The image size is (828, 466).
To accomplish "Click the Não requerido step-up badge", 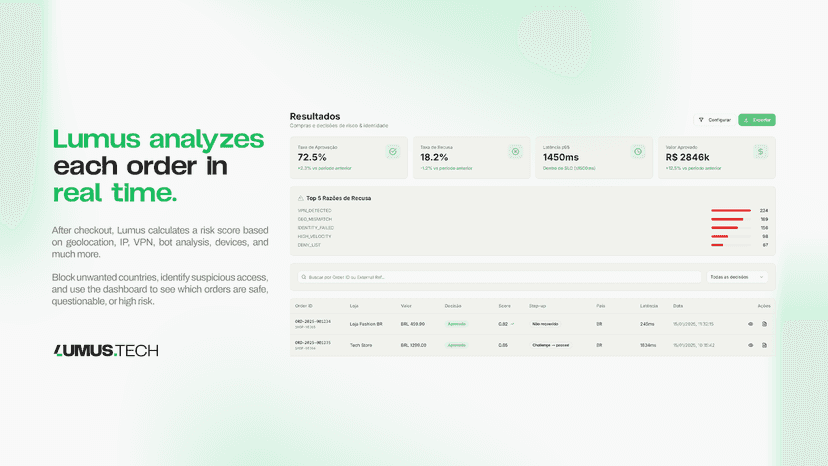I will pyautogui.click(x=545, y=324).
